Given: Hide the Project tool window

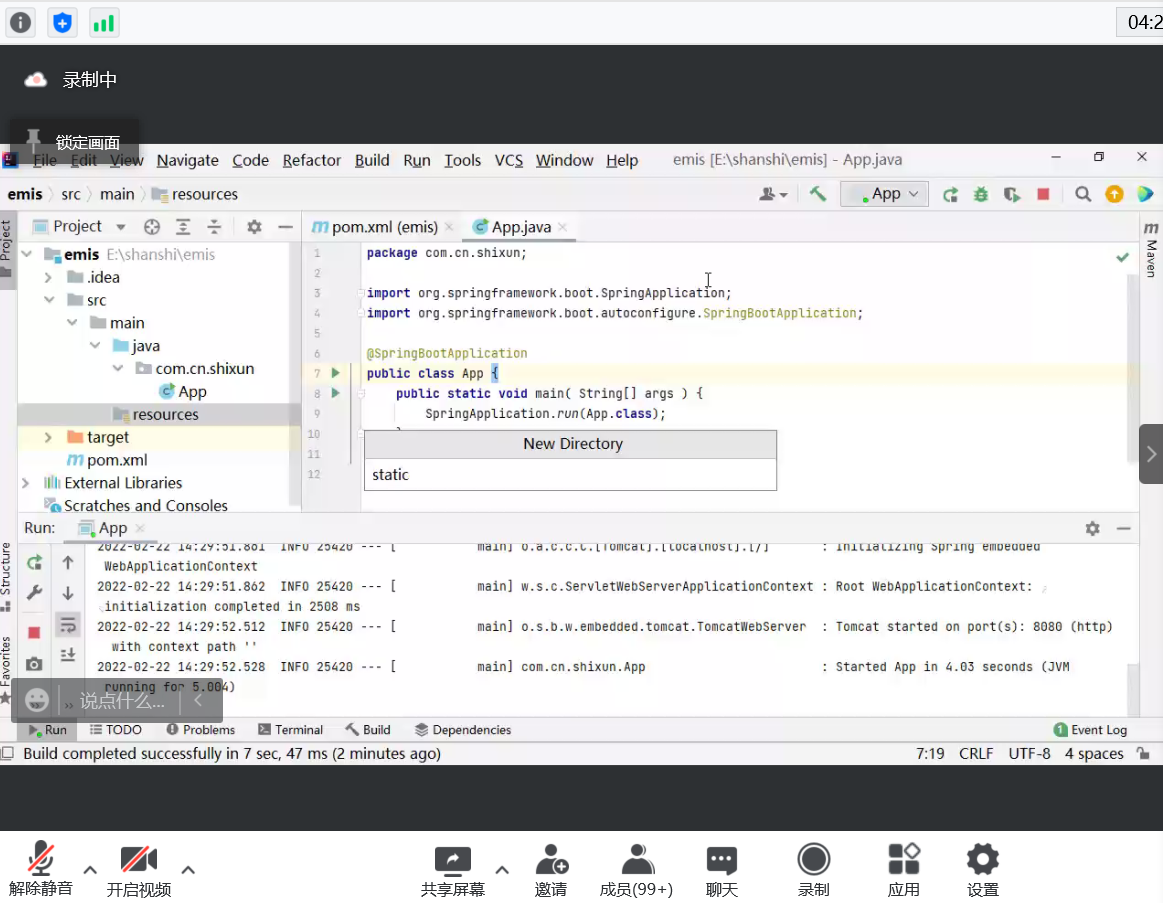Looking at the screenshot, I should pyautogui.click(x=286, y=226).
